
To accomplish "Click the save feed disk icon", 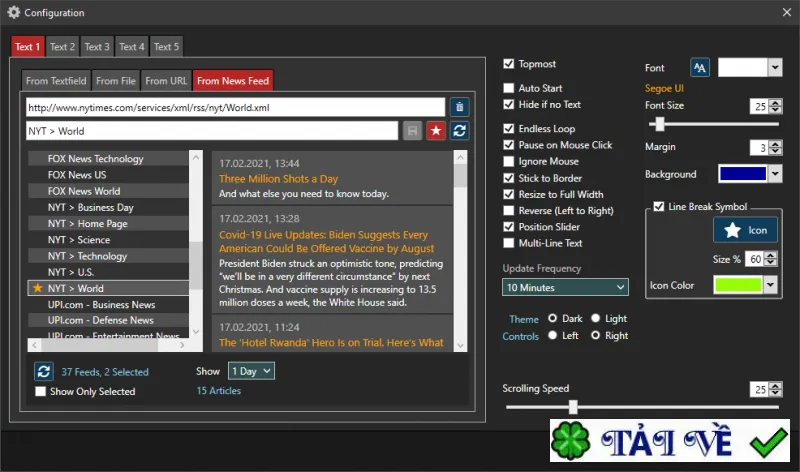I will pyautogui.click(x=412, y=131).
